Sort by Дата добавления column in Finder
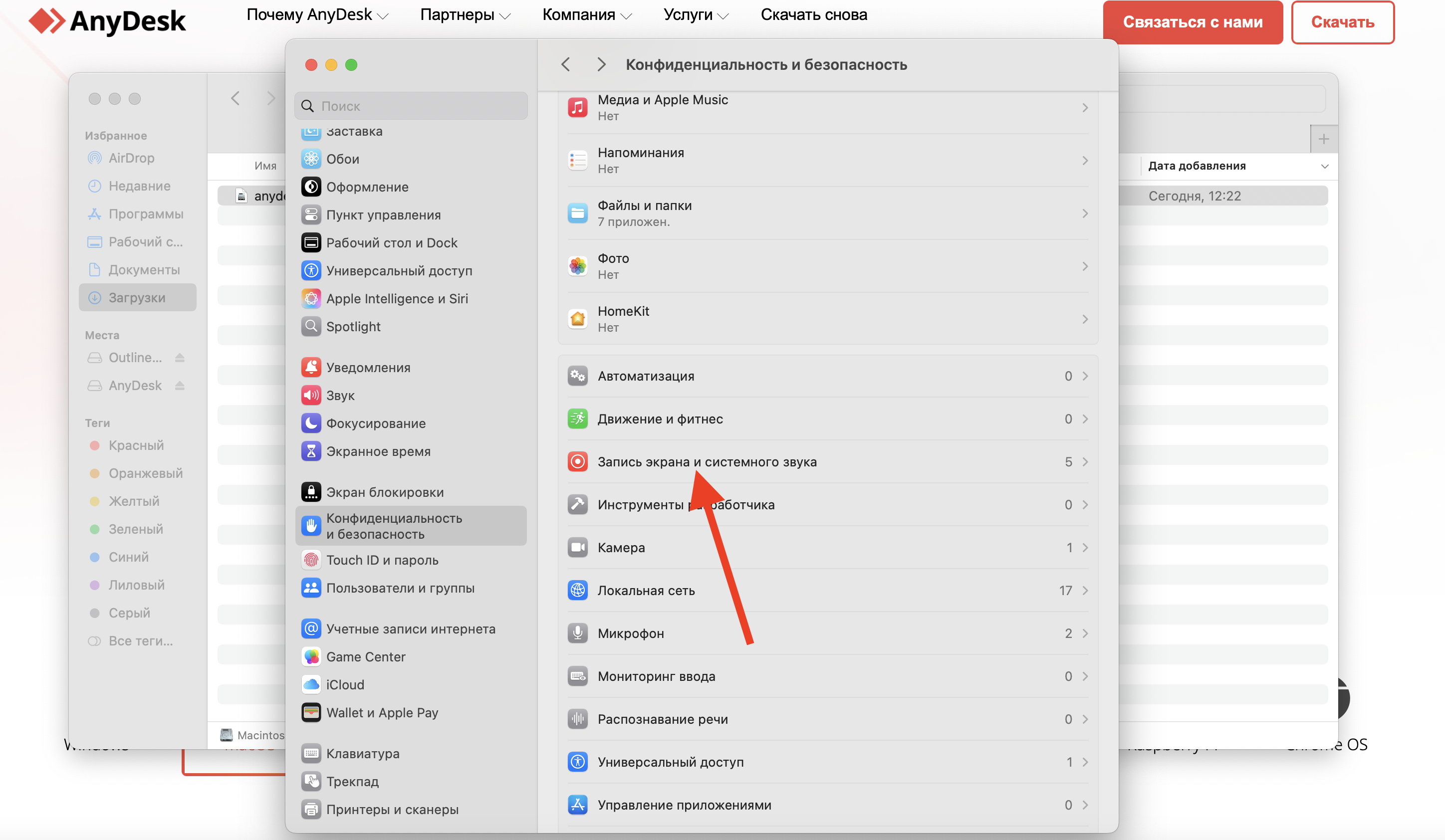 click(1237, 166)
